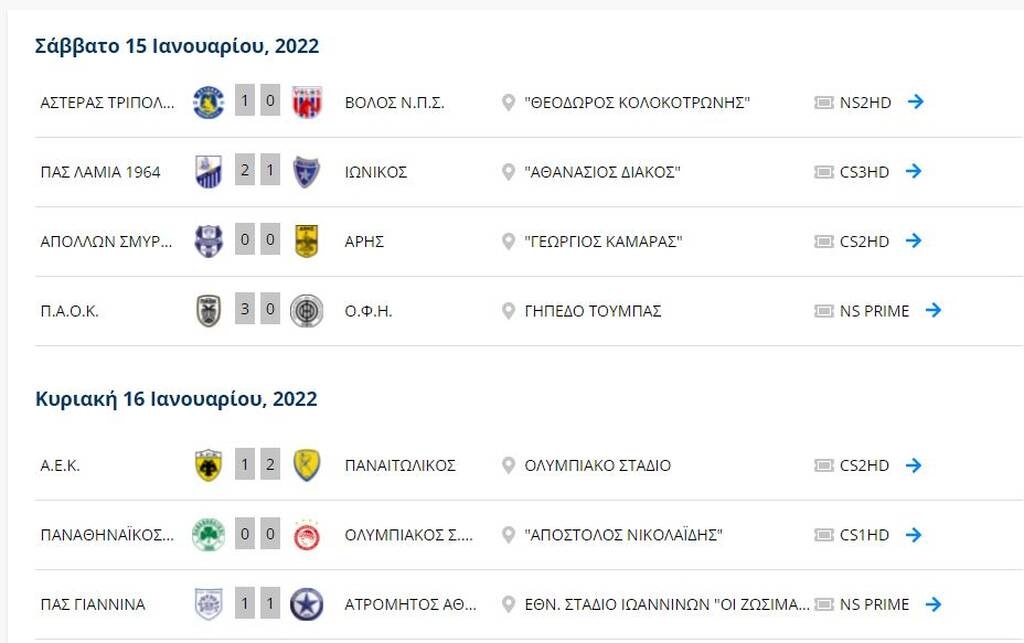The height and width of the screenshot is (643, 1024).
Task: Expand the AEK vs ΠΑΝΑΙΤΩΛΙΚΟΣ match arrow
Action: 912,465
